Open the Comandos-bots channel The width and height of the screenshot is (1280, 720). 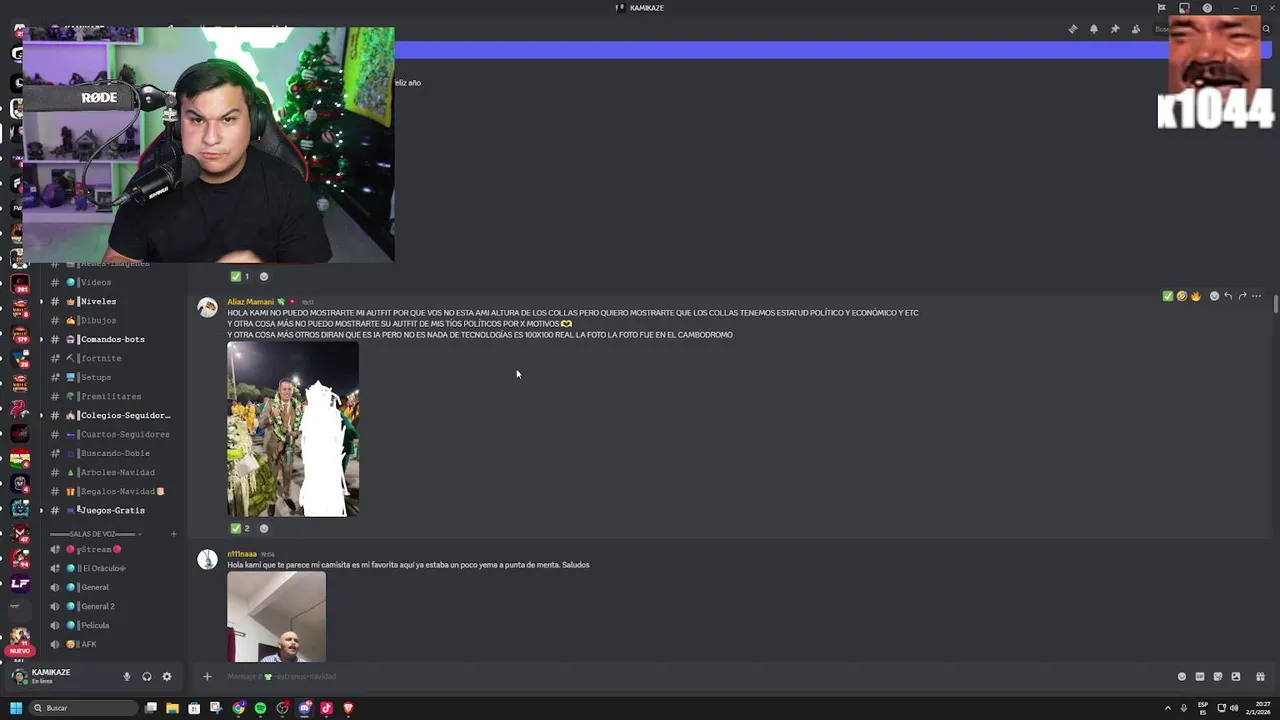(112, 340)
